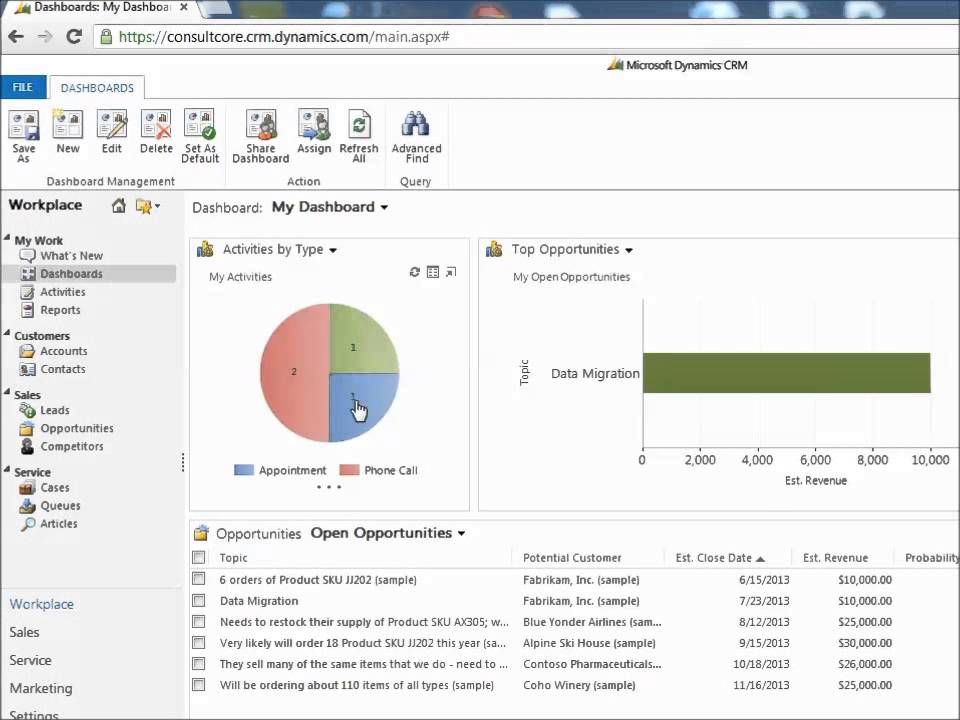Click the green Data Migration bar
960x720 pixels.
[x=786, y=373]
